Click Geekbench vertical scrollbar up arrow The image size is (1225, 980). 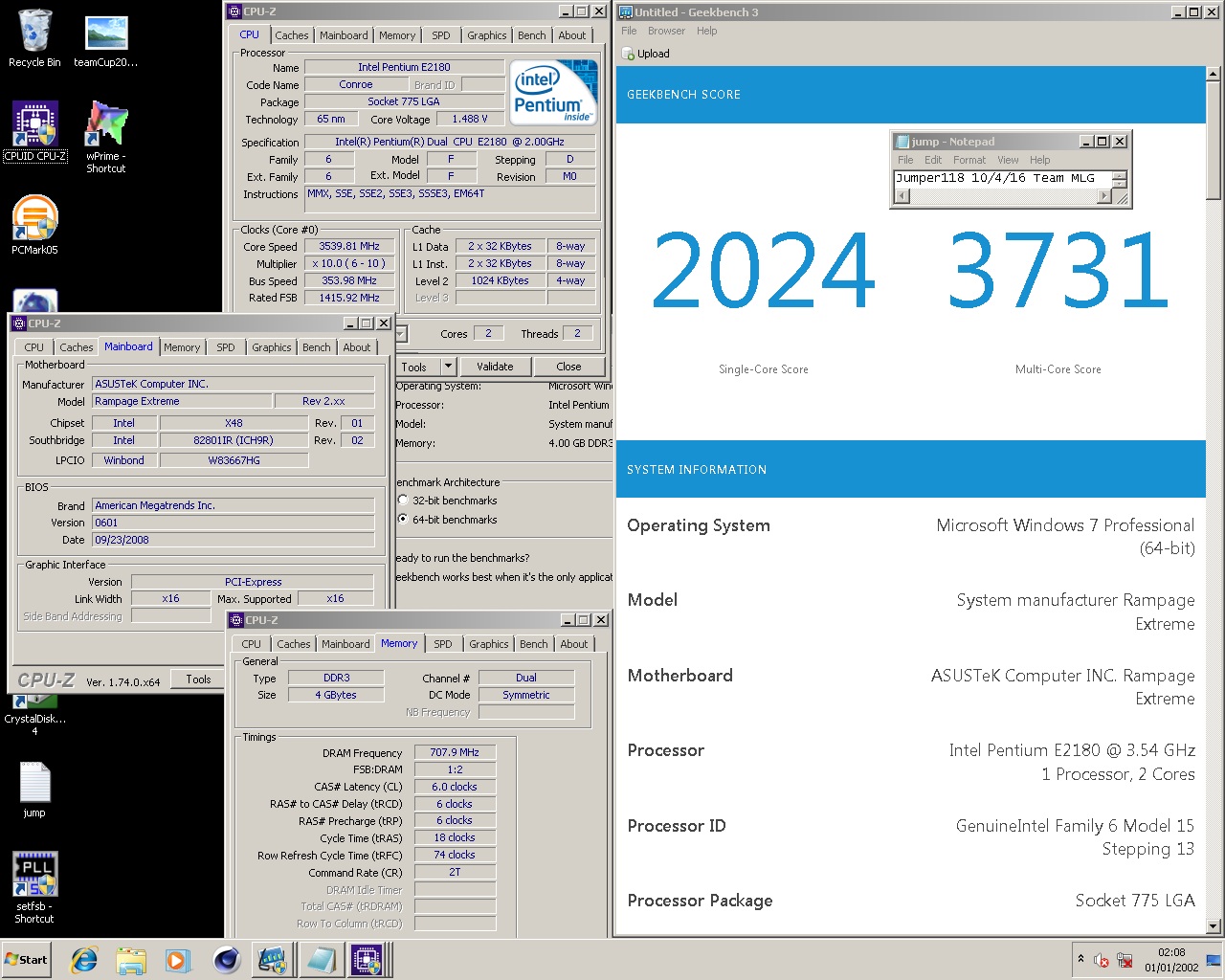(1214, 74)
